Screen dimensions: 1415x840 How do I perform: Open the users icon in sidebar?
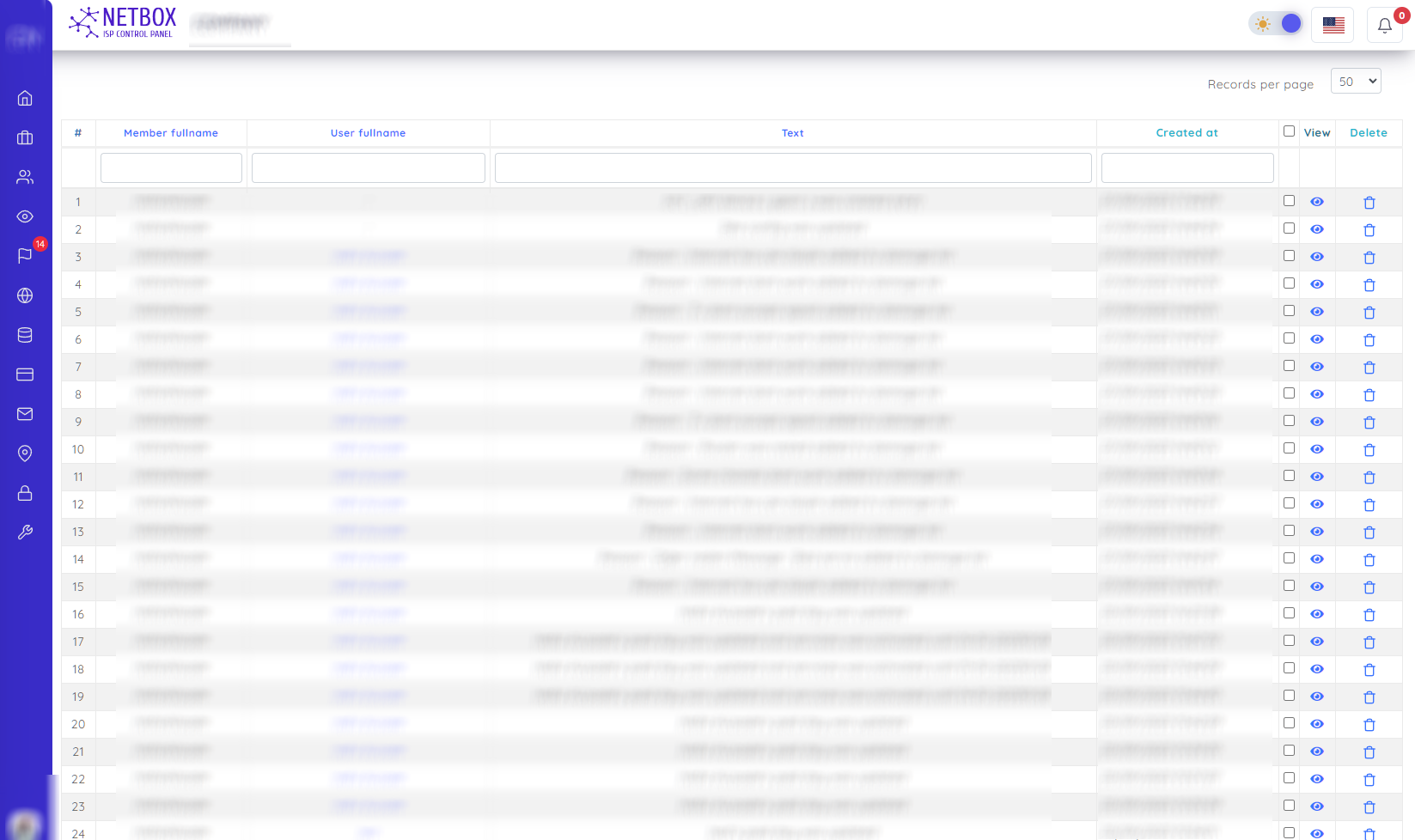25,177
